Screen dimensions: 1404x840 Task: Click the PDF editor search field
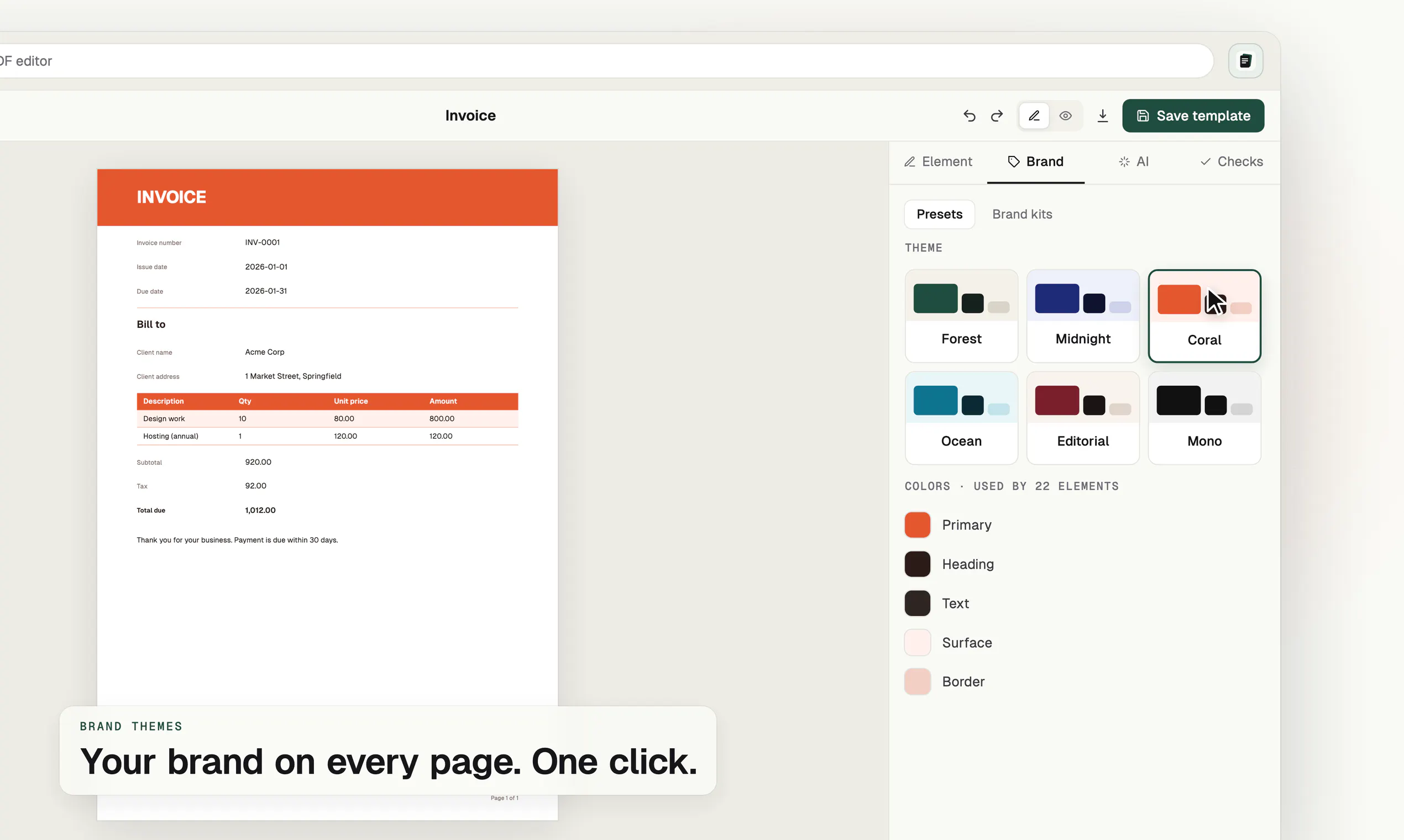pyautogui.click(x=606, y=61)
